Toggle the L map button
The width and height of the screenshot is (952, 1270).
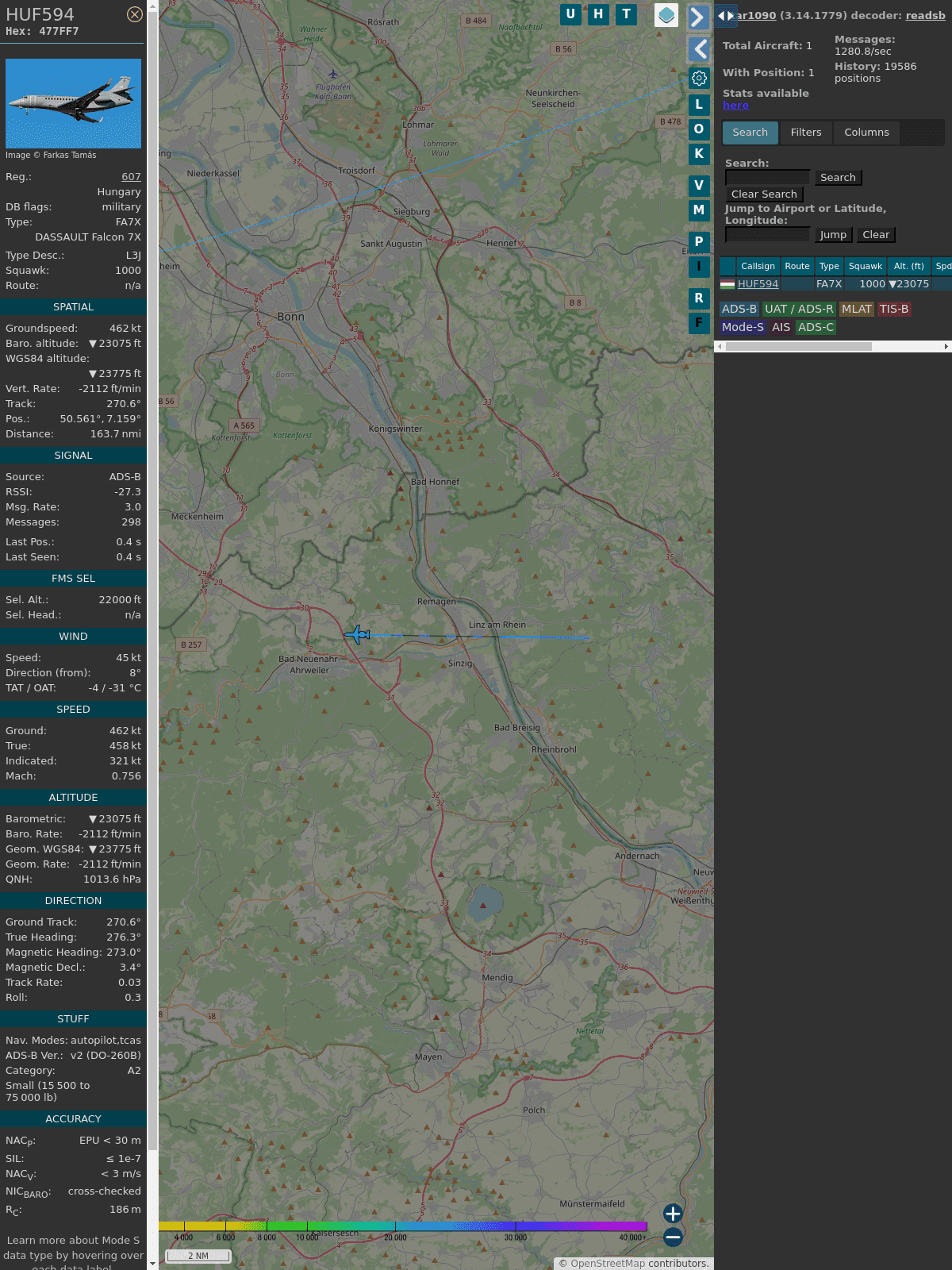pos(699,104)
